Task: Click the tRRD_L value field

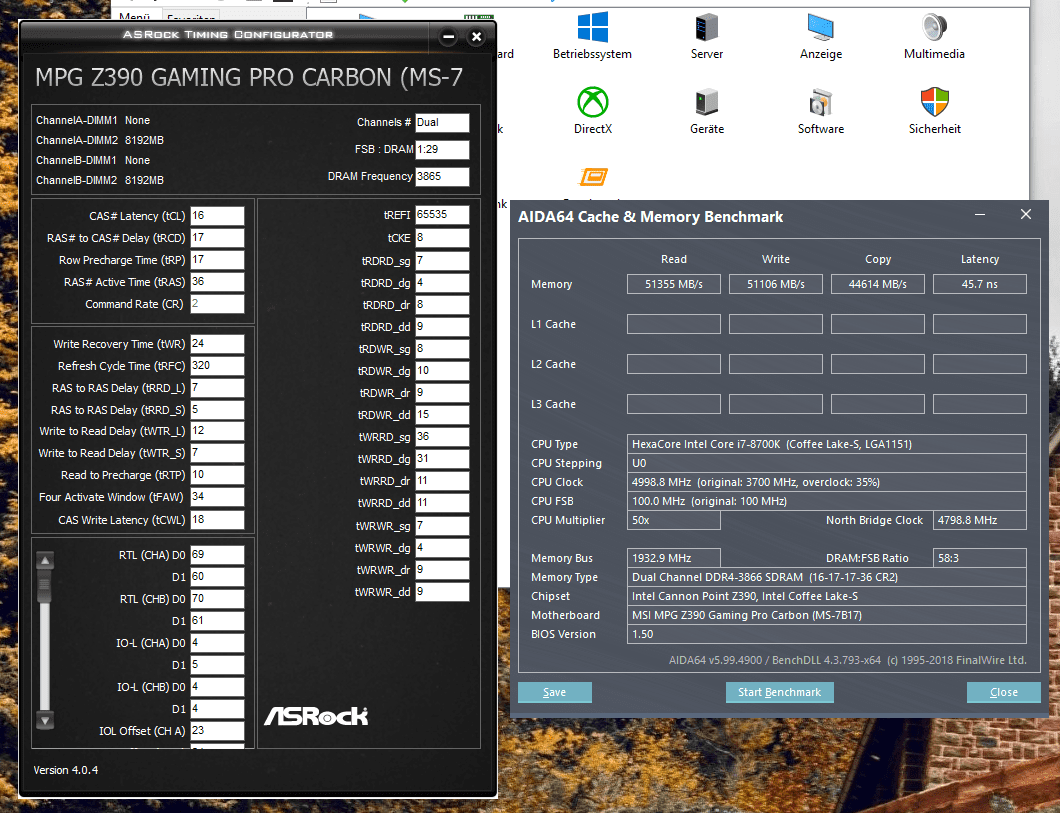Action: pyautogui.click(x=217, y=388)
